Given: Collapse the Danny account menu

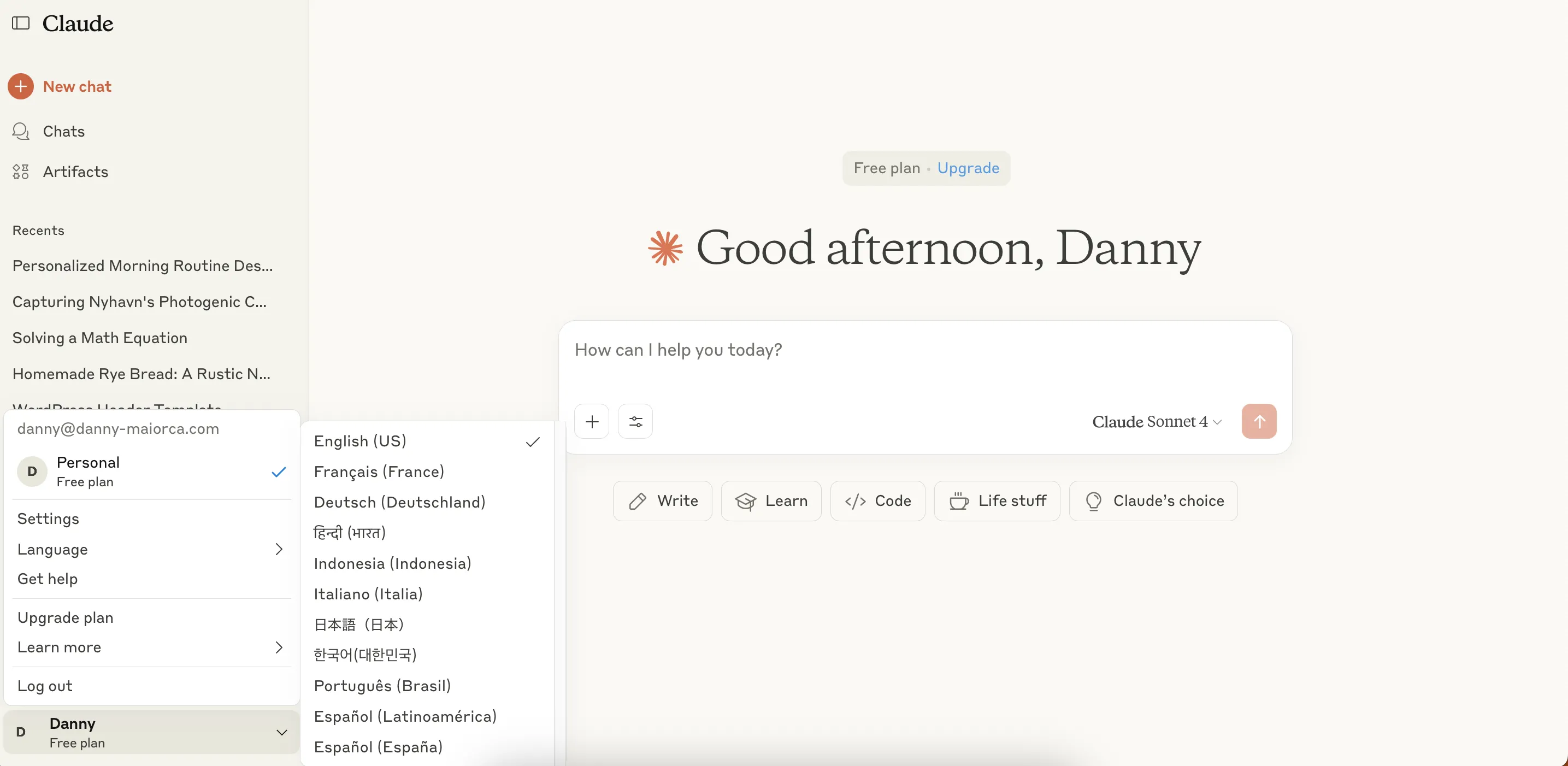Looking at the screenshot, I should point(151,732).
